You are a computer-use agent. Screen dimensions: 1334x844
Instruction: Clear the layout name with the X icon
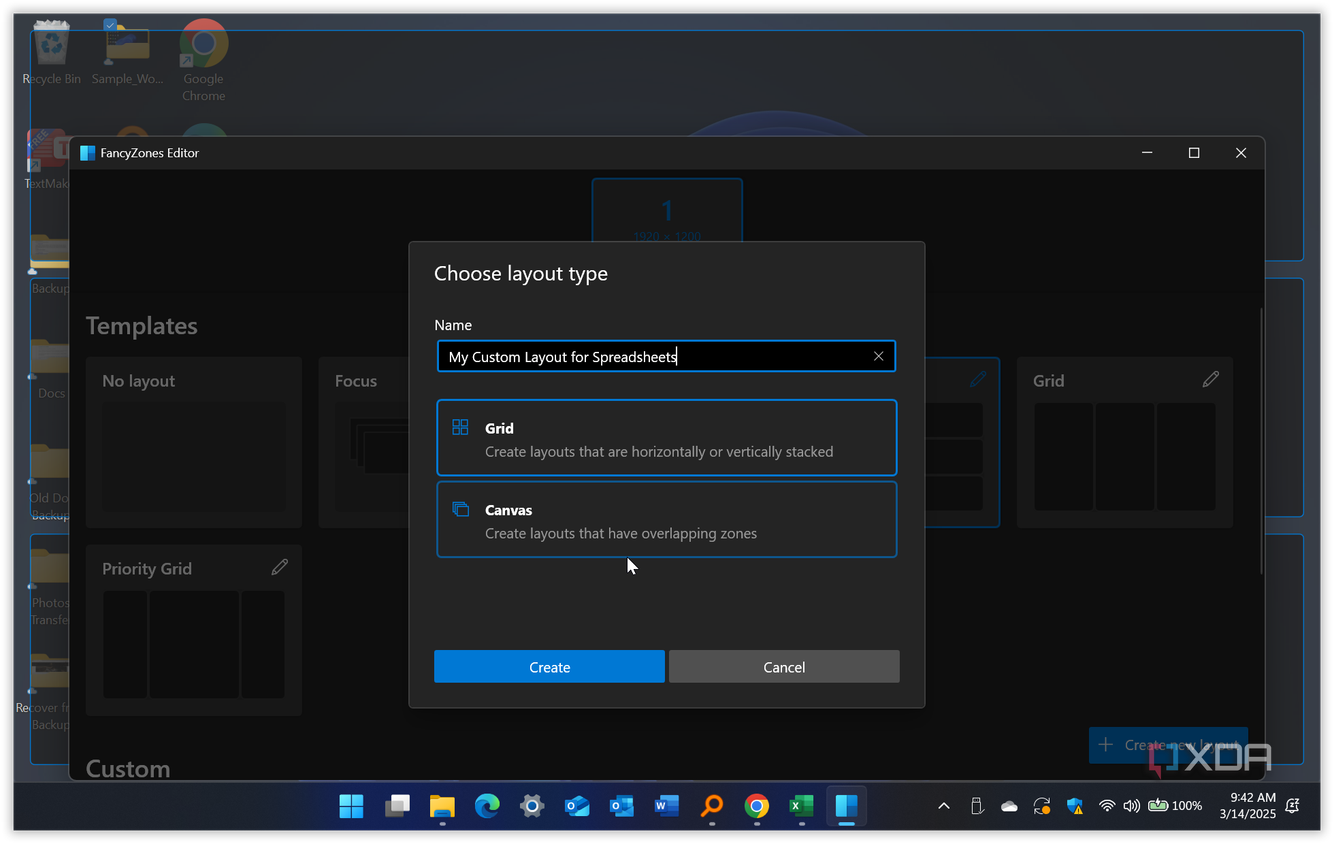pyautogui.click(x=878, y=356)
